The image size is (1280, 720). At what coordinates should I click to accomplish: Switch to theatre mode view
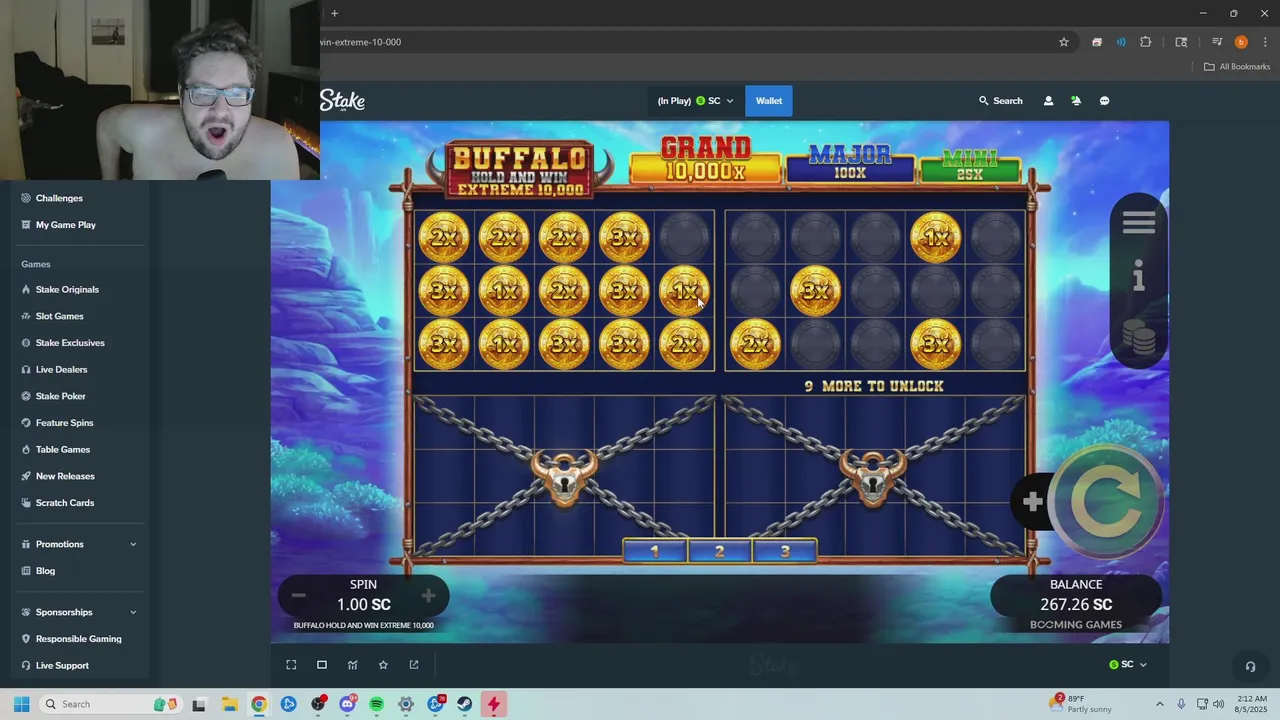coord(322,665)
